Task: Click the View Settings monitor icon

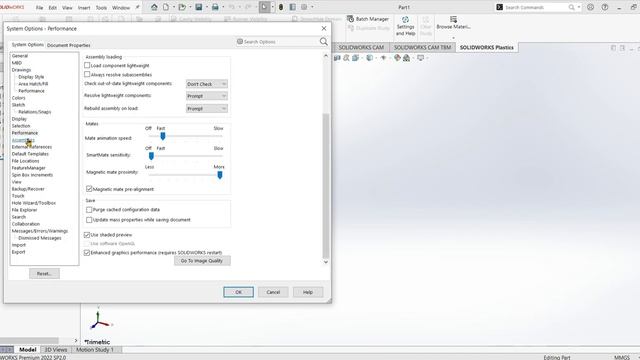Action: click(x=420, y=58)
